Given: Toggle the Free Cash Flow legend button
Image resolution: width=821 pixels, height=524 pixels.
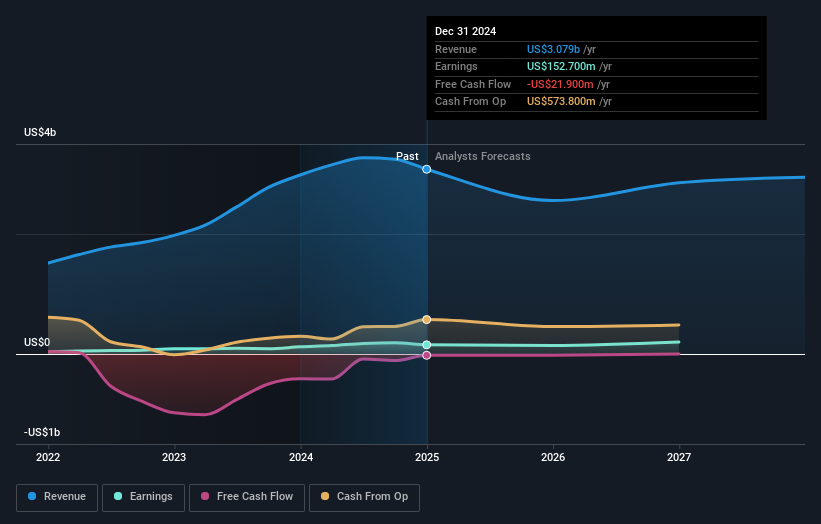Looking at the screenshot, I should tap(247, 497).
